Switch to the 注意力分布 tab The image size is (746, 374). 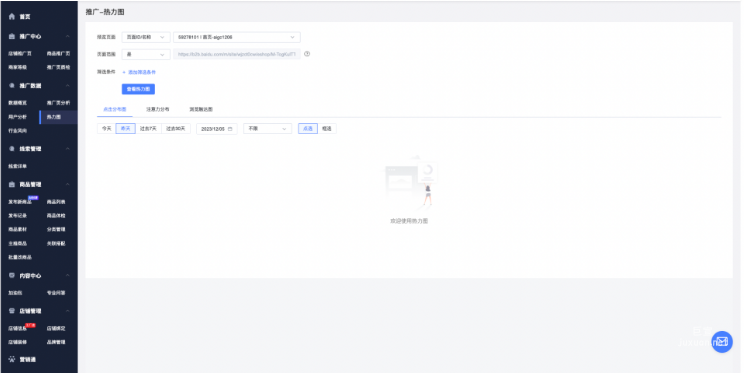click(x=157, y=109)
